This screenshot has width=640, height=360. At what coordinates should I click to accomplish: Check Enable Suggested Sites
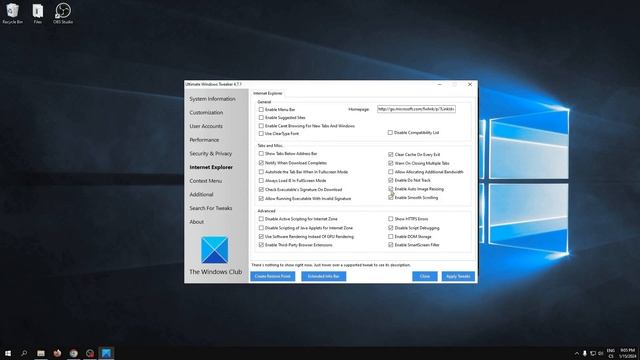(x=261, y=118)
